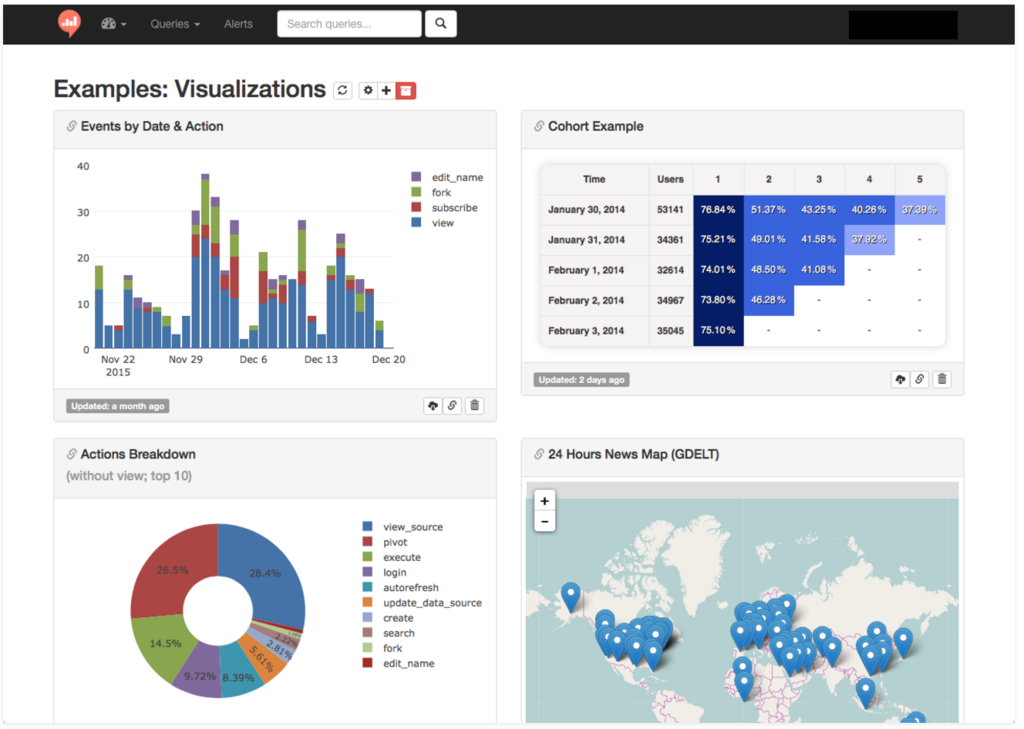Open the Queries dropdown menu

[175, 24]
